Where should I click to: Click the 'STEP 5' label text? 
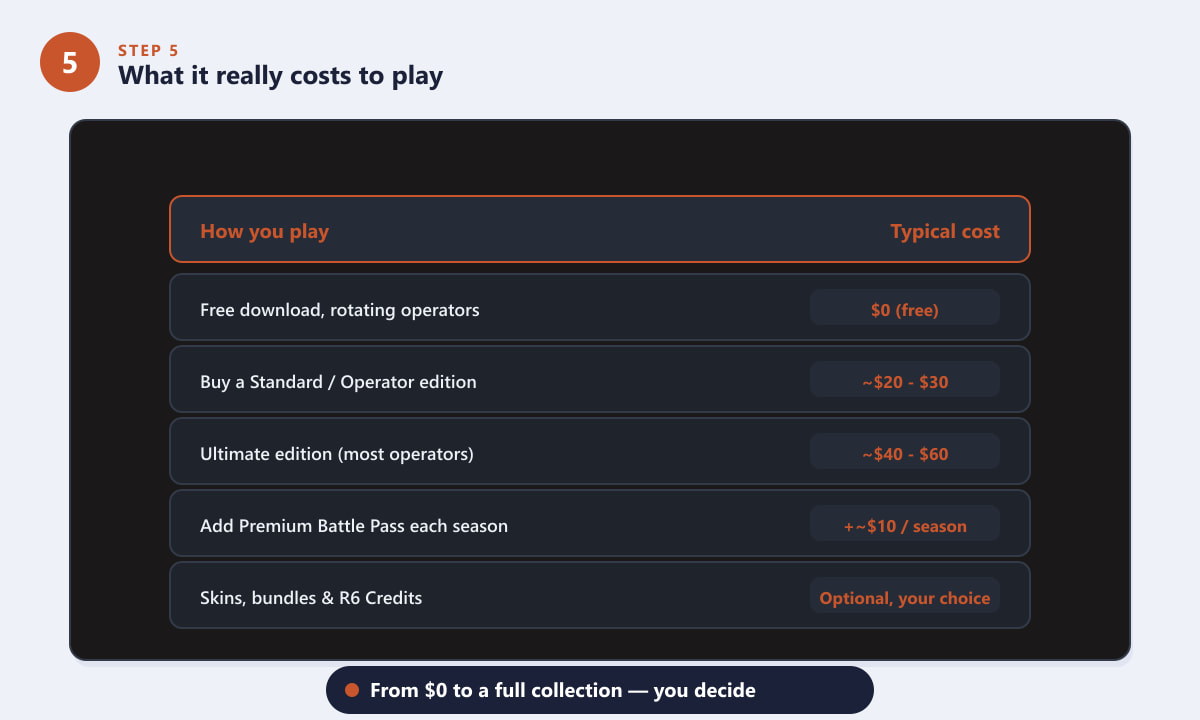149,49
